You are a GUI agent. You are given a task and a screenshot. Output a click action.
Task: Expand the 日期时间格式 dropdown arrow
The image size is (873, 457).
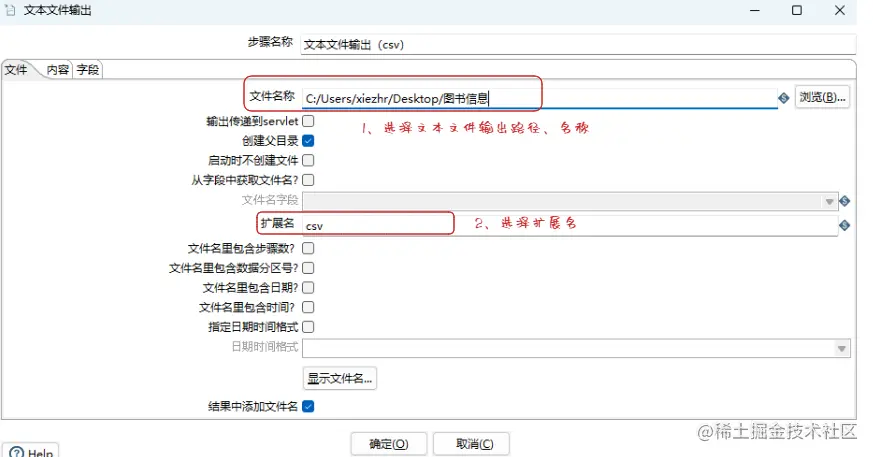click(842, 348)
